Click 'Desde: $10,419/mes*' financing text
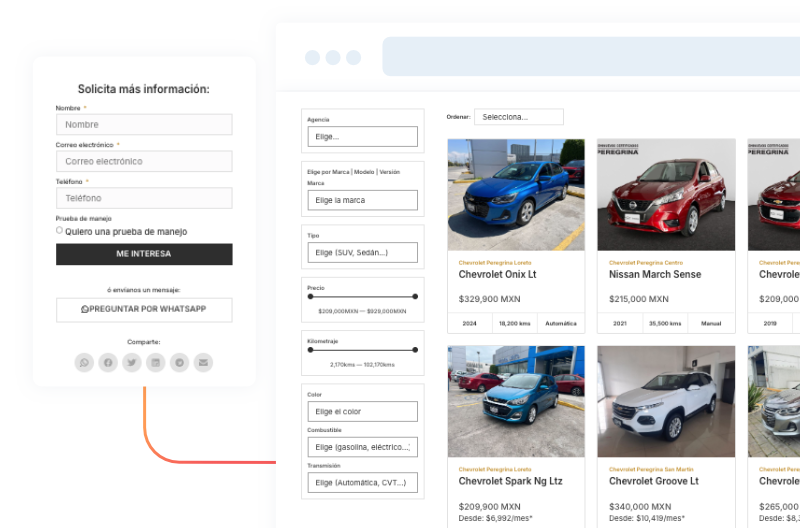This screenshot has height=528, width=800. click(647, 518)
